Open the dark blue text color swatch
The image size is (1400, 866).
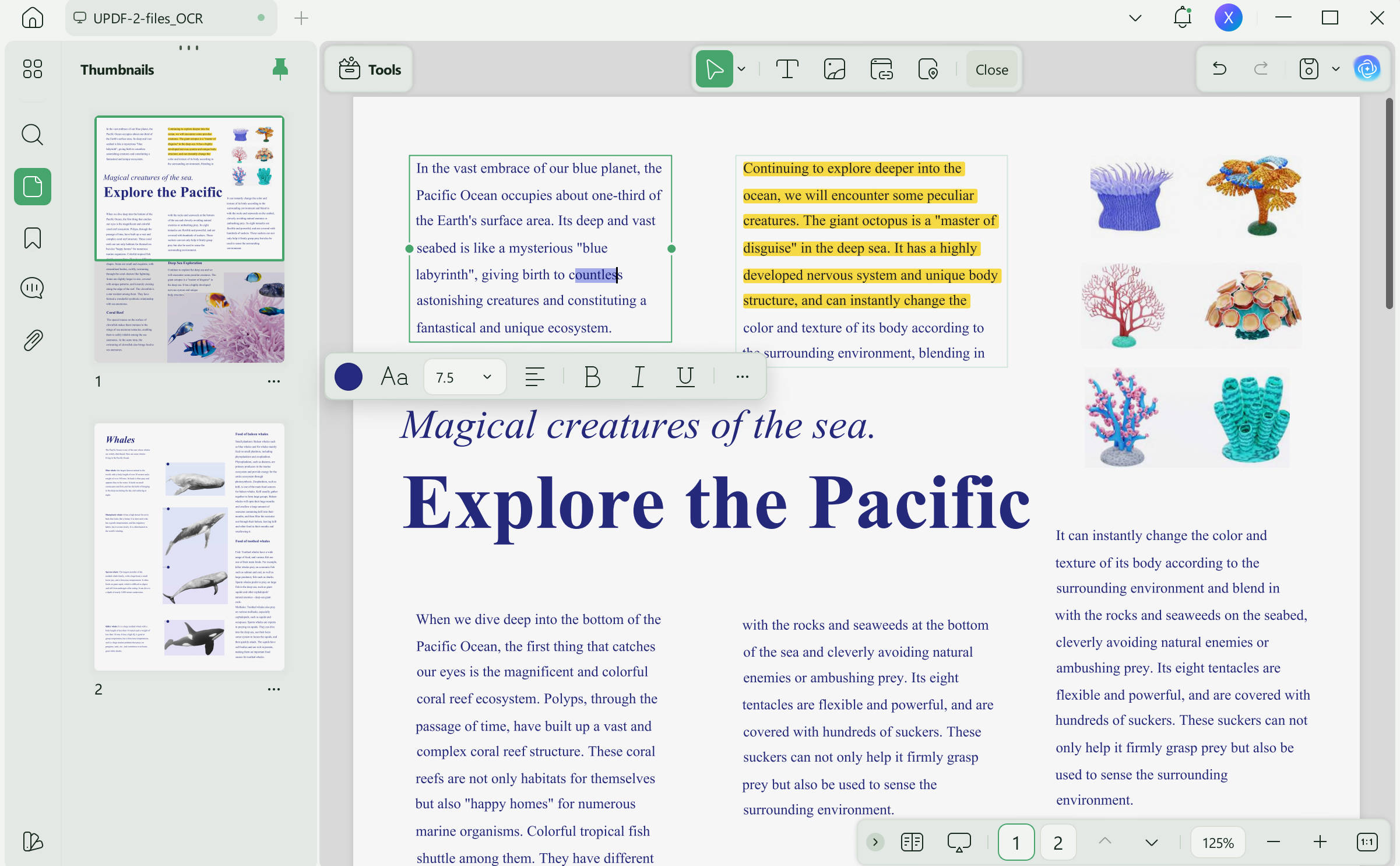tap(349, 377)
